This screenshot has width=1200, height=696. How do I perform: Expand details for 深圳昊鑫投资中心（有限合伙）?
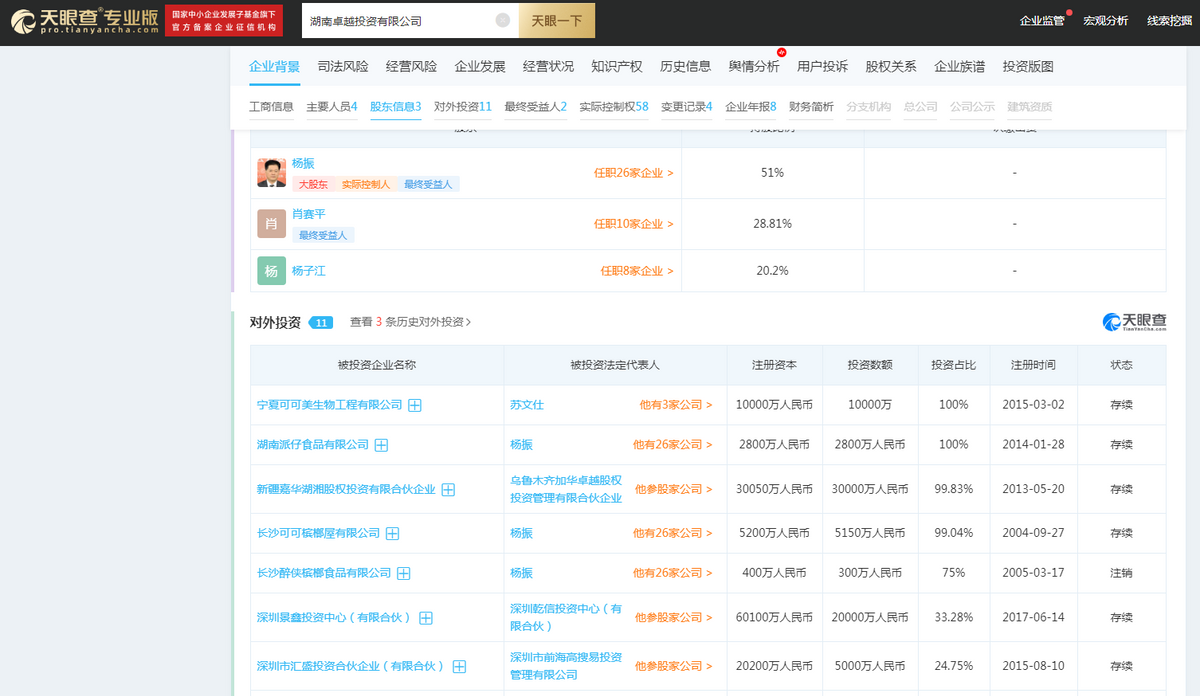[426, 617]
